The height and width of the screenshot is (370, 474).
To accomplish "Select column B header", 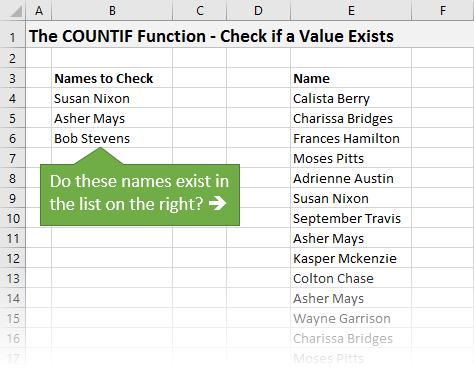I will [112, 10].
